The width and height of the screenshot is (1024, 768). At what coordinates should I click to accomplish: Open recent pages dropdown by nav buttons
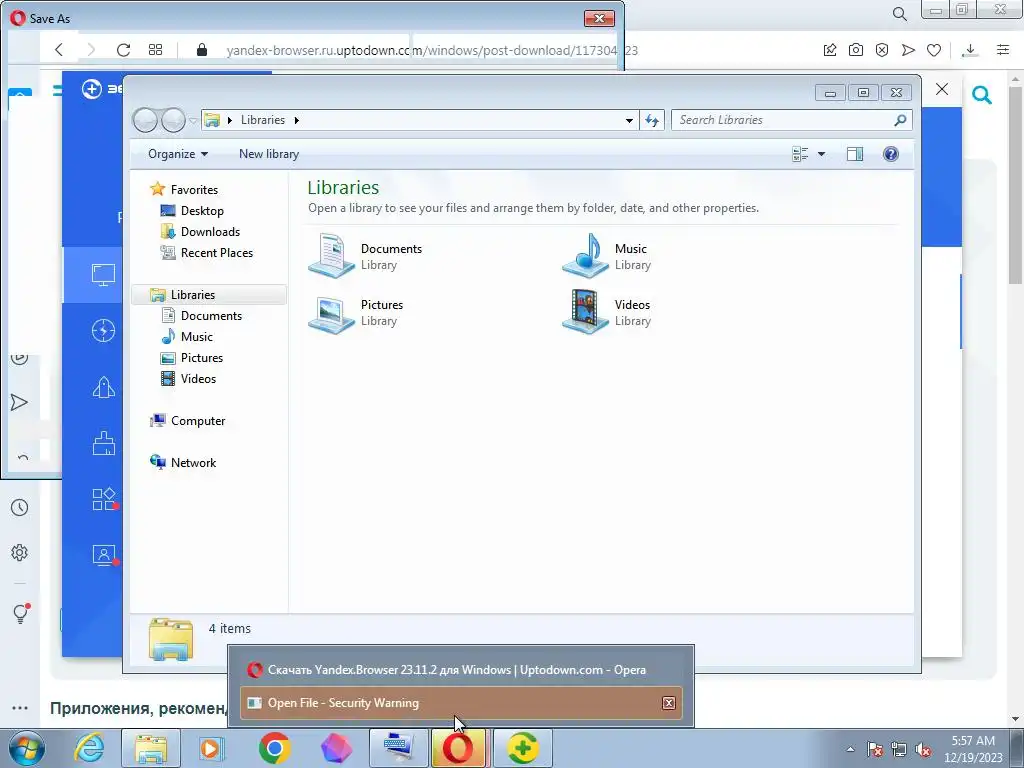pos(193,120)
